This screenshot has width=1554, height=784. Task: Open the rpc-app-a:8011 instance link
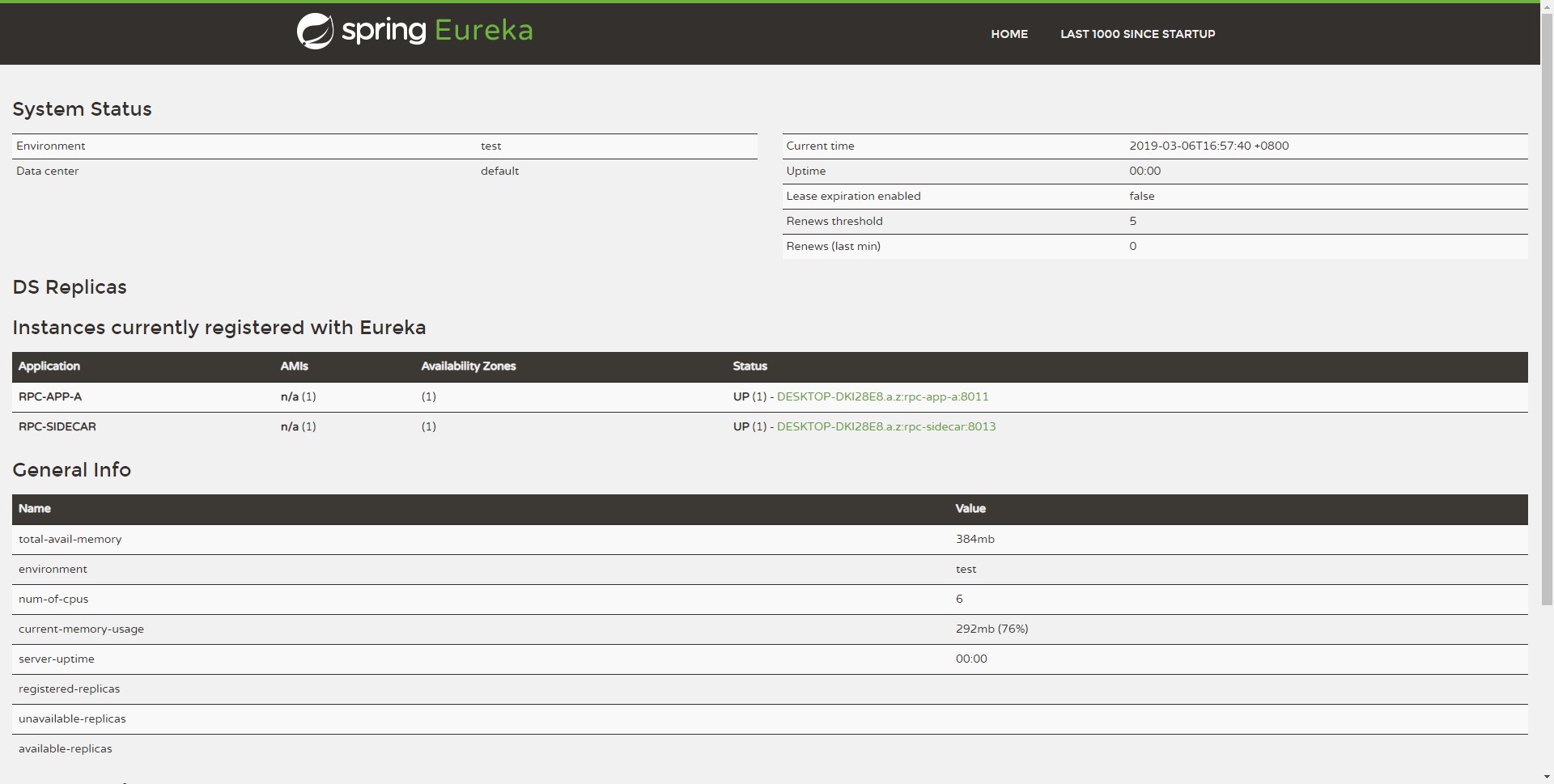(x=882, y=396)
